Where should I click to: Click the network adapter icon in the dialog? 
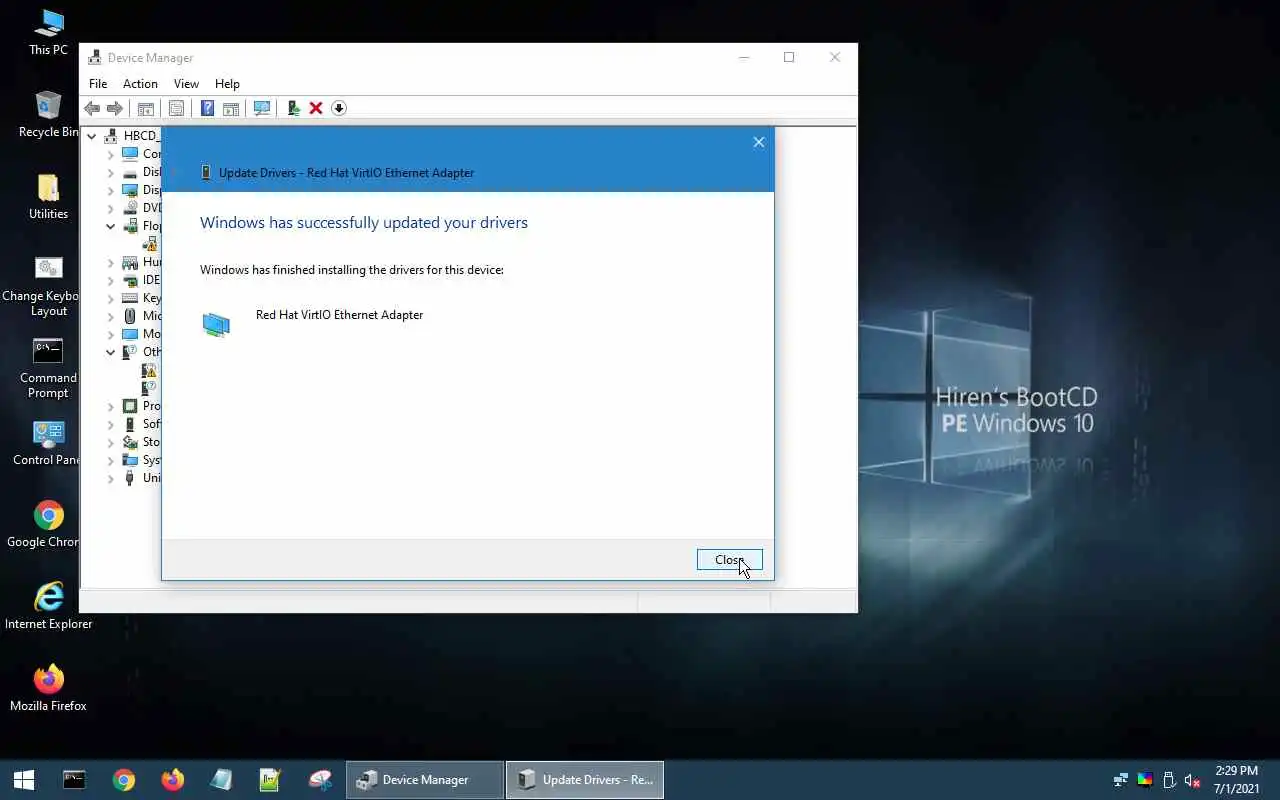click(216, 324)
